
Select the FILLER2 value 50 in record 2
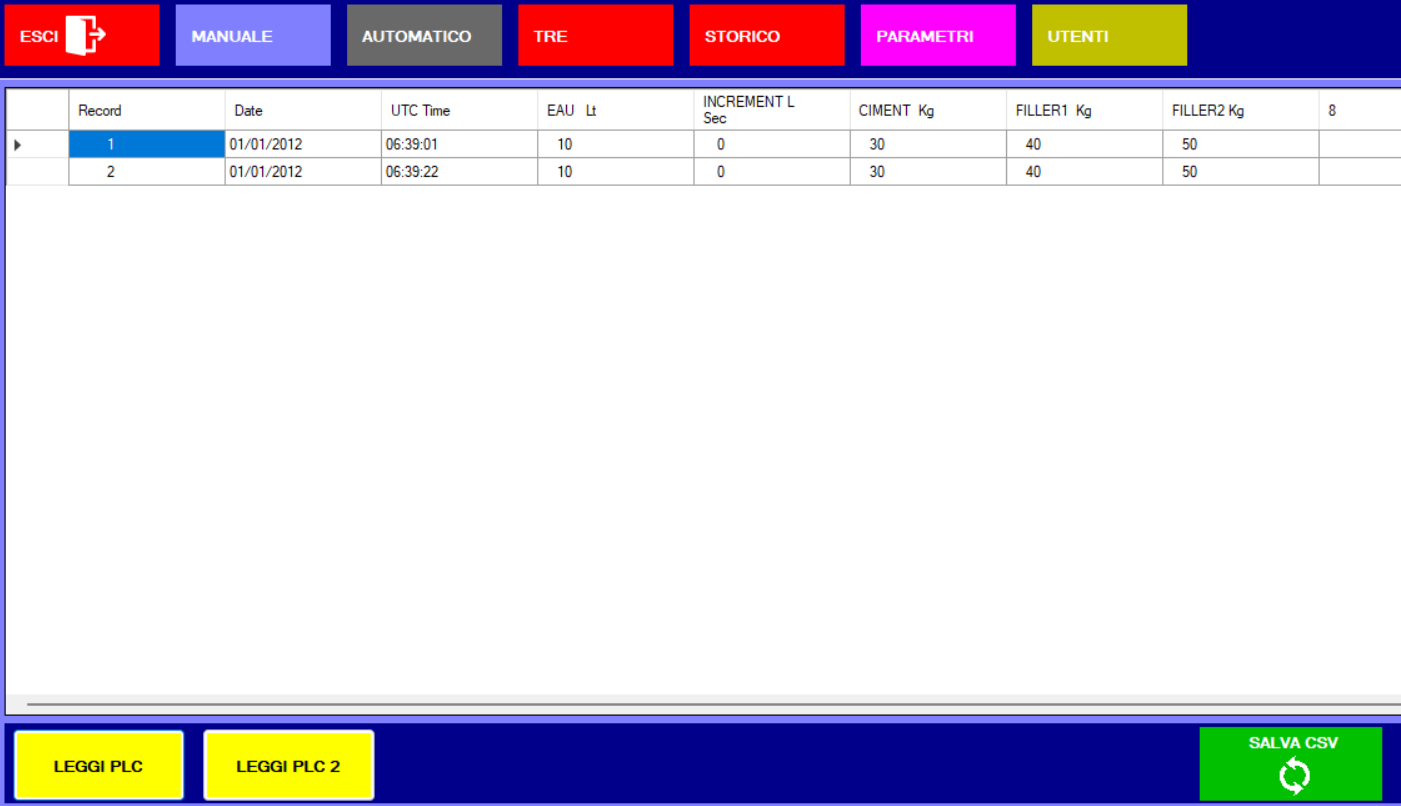[x=1240, y=172]
